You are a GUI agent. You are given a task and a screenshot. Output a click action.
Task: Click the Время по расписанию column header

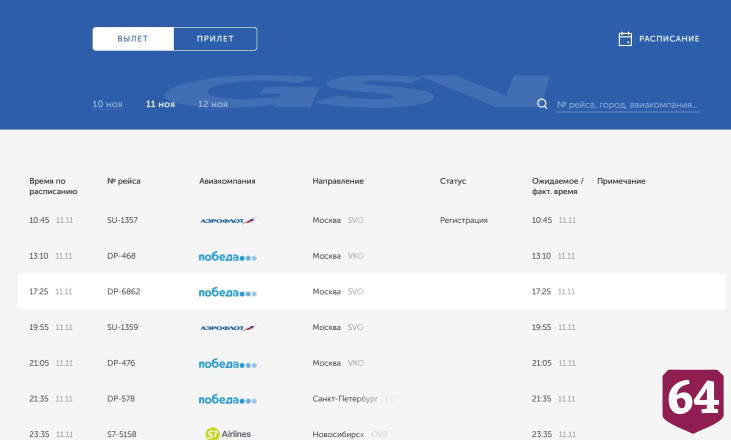[53, 186]
